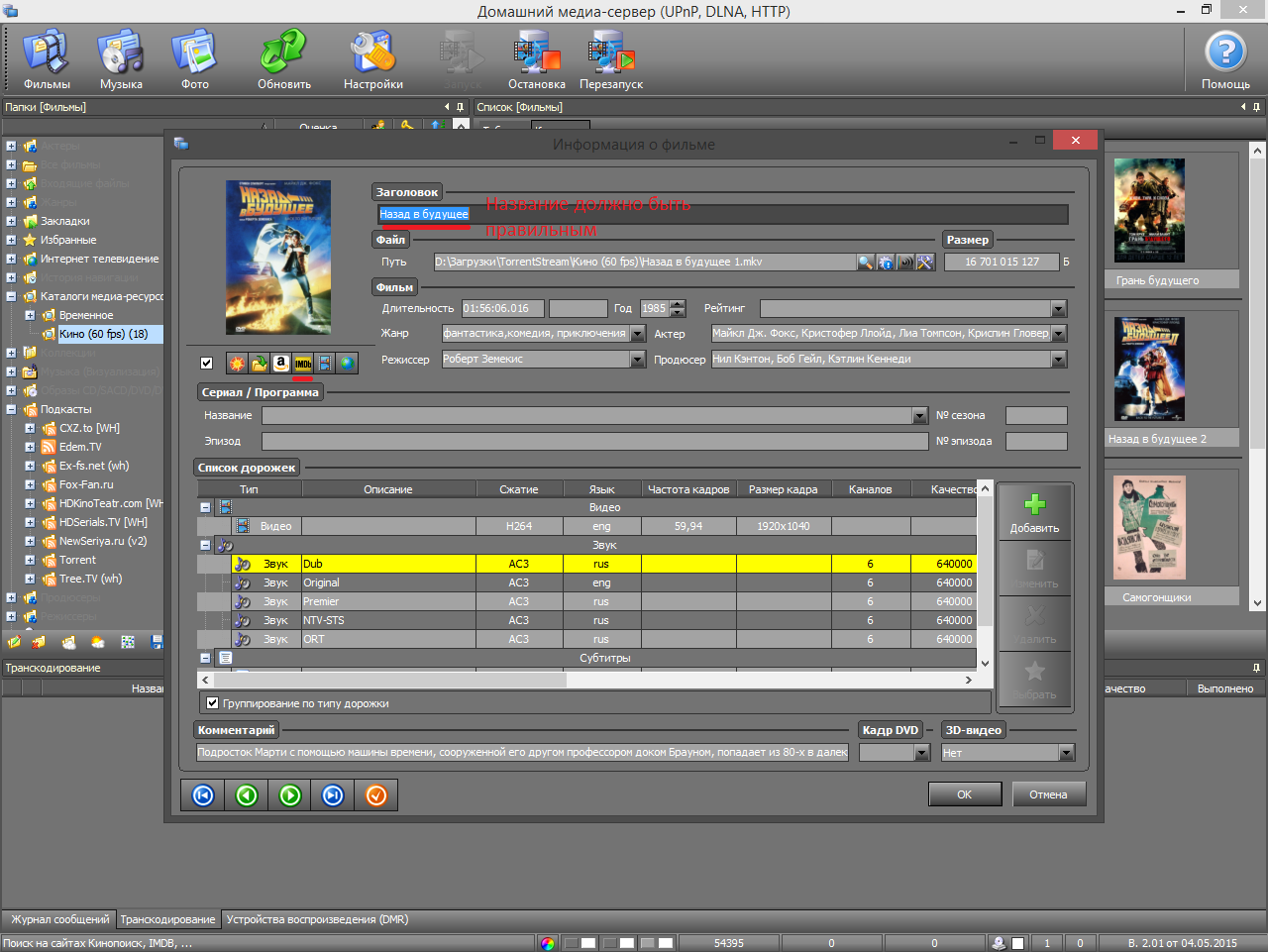The image size is (1268, 952).
Task: Open the 3D-видео dropdown showing Нет
Action: [x=1066, y=754]
